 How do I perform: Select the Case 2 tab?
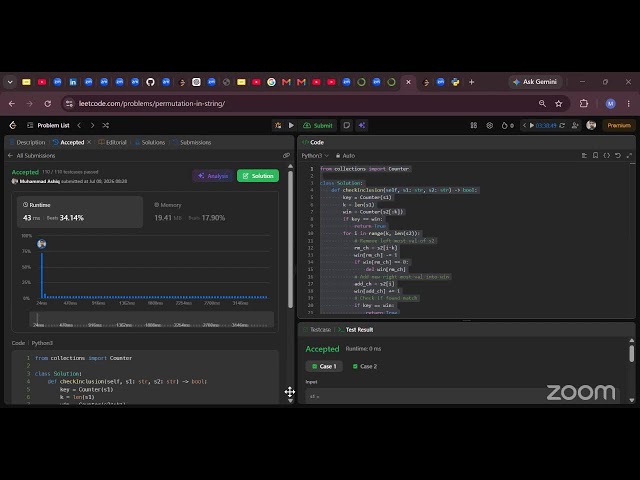(x=365, y=367)
